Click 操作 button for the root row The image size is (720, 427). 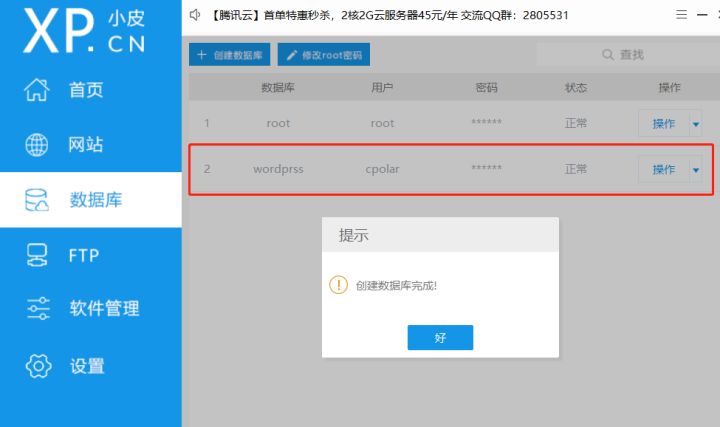click(664, 123)
